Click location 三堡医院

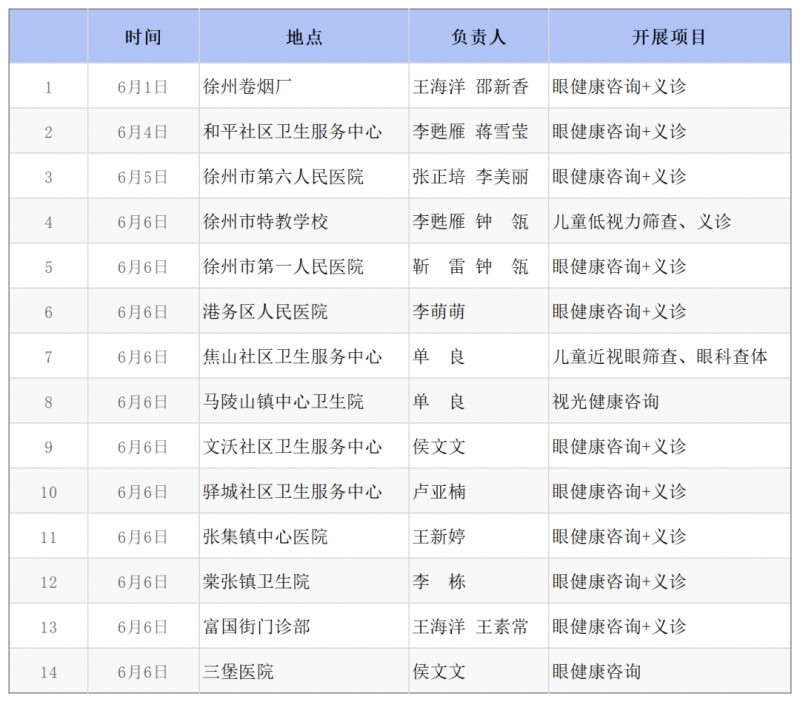click(238, 671)
